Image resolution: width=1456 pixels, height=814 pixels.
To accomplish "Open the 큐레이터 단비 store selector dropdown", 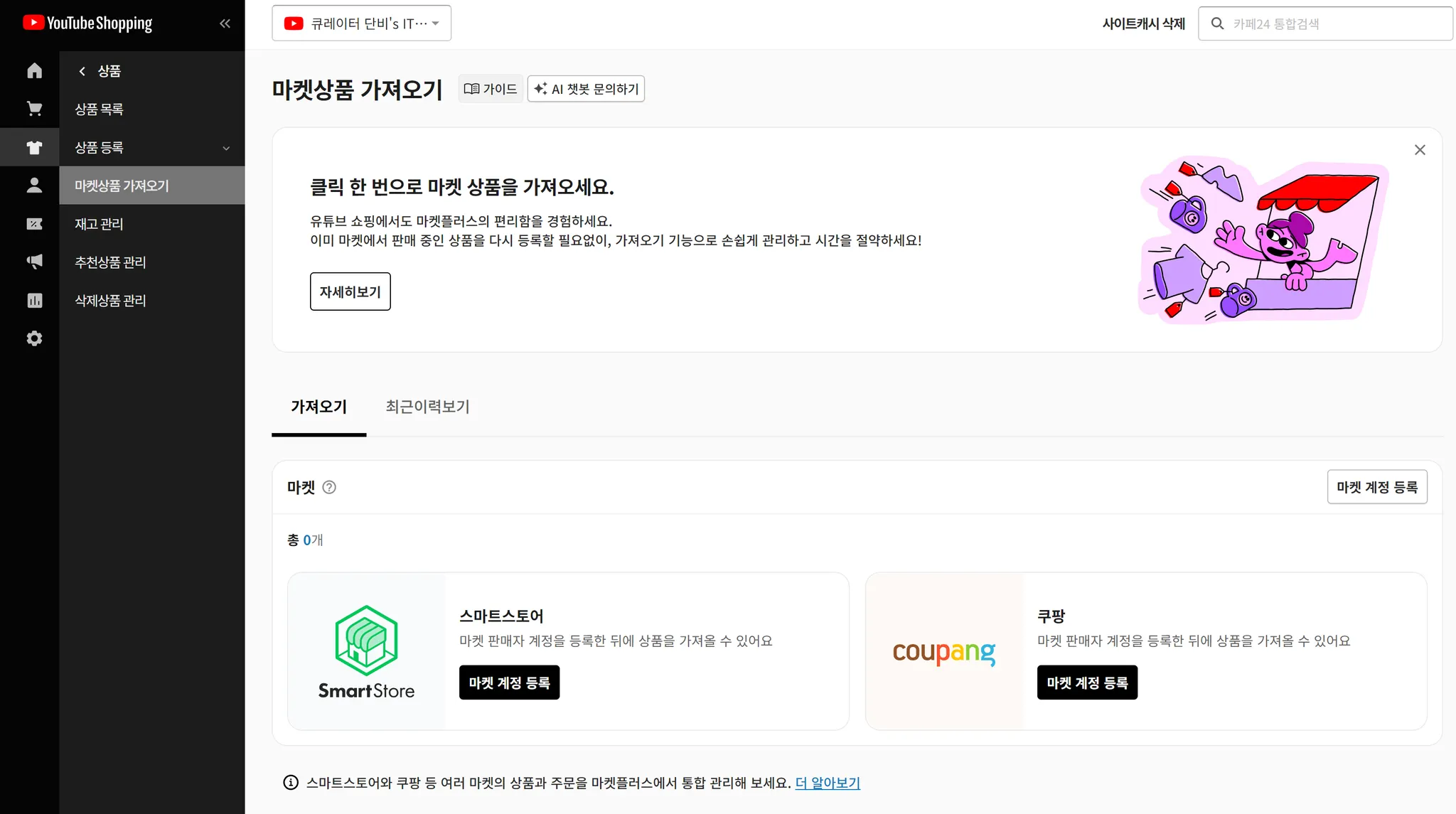I will [x=361, y=22].
